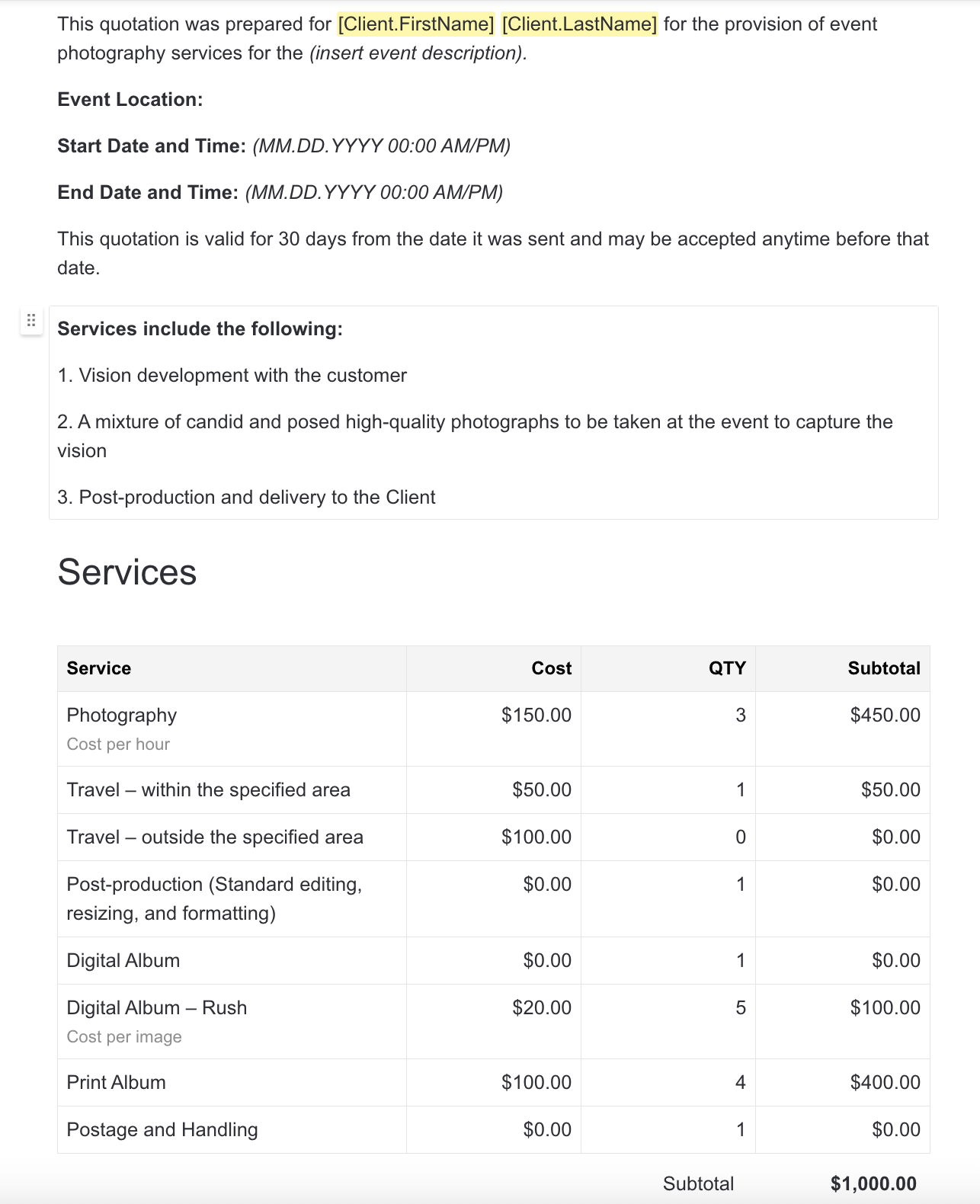Click the insert event description placeholder
This screenshot has height=1204, width=980.
[418, 53]
